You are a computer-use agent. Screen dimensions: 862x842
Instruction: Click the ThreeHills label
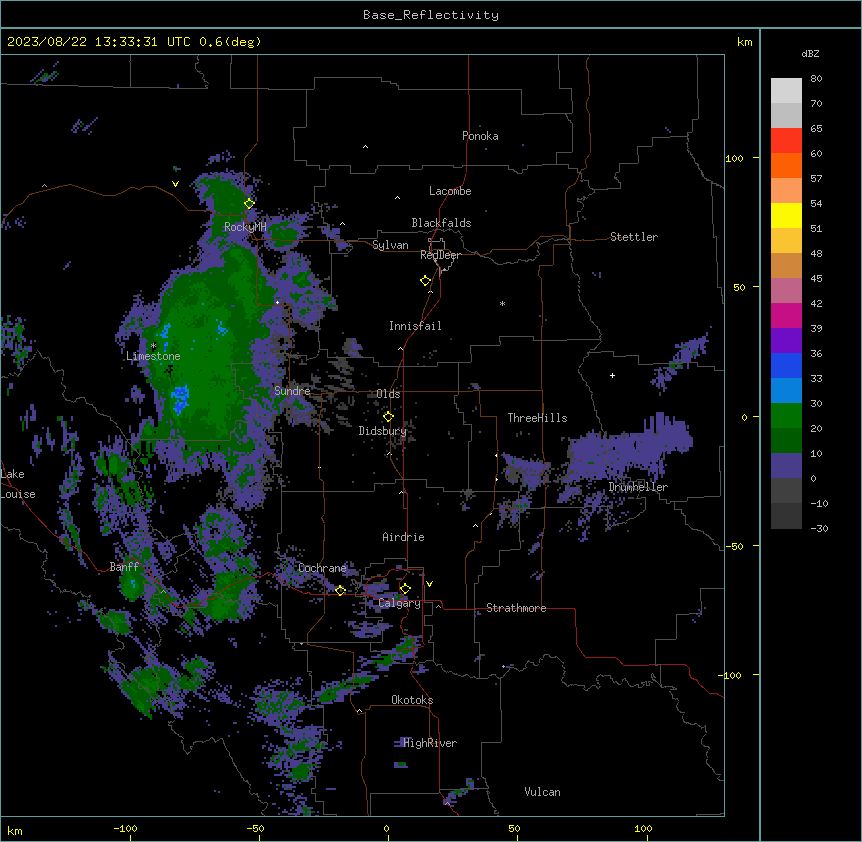tap(537, 418)
